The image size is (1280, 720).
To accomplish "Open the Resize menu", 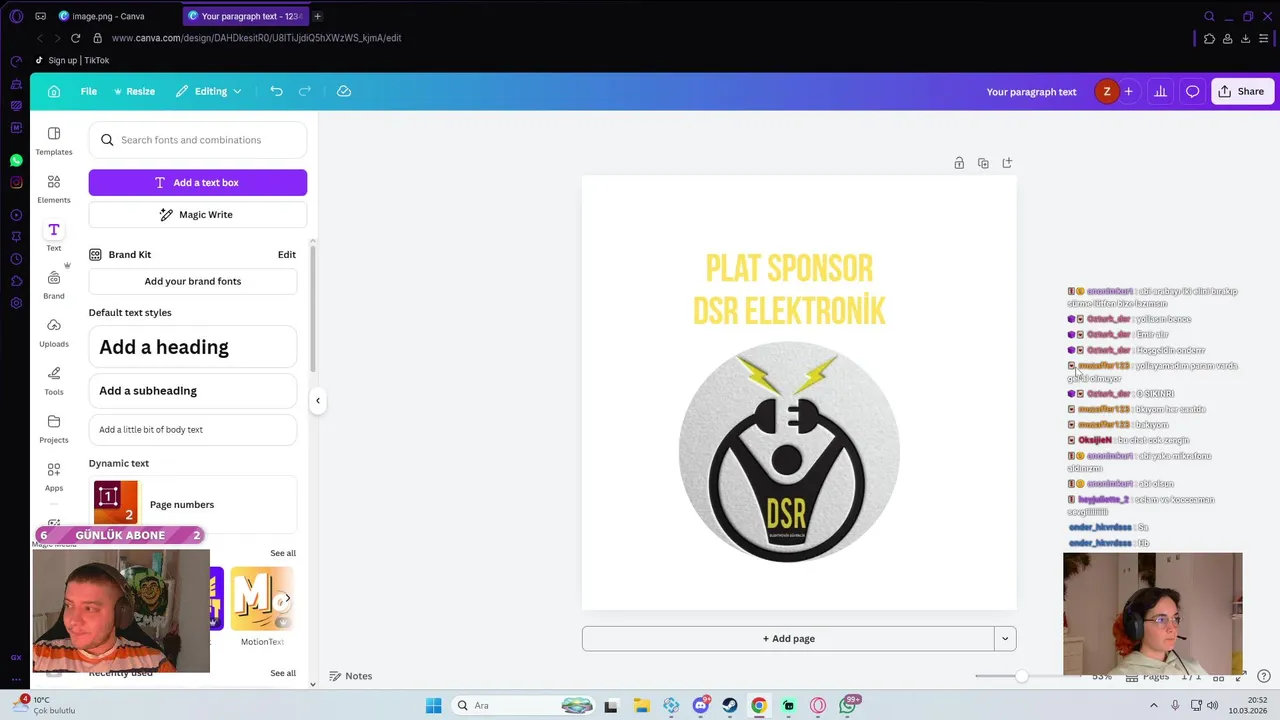I will [x=134, y=91].
